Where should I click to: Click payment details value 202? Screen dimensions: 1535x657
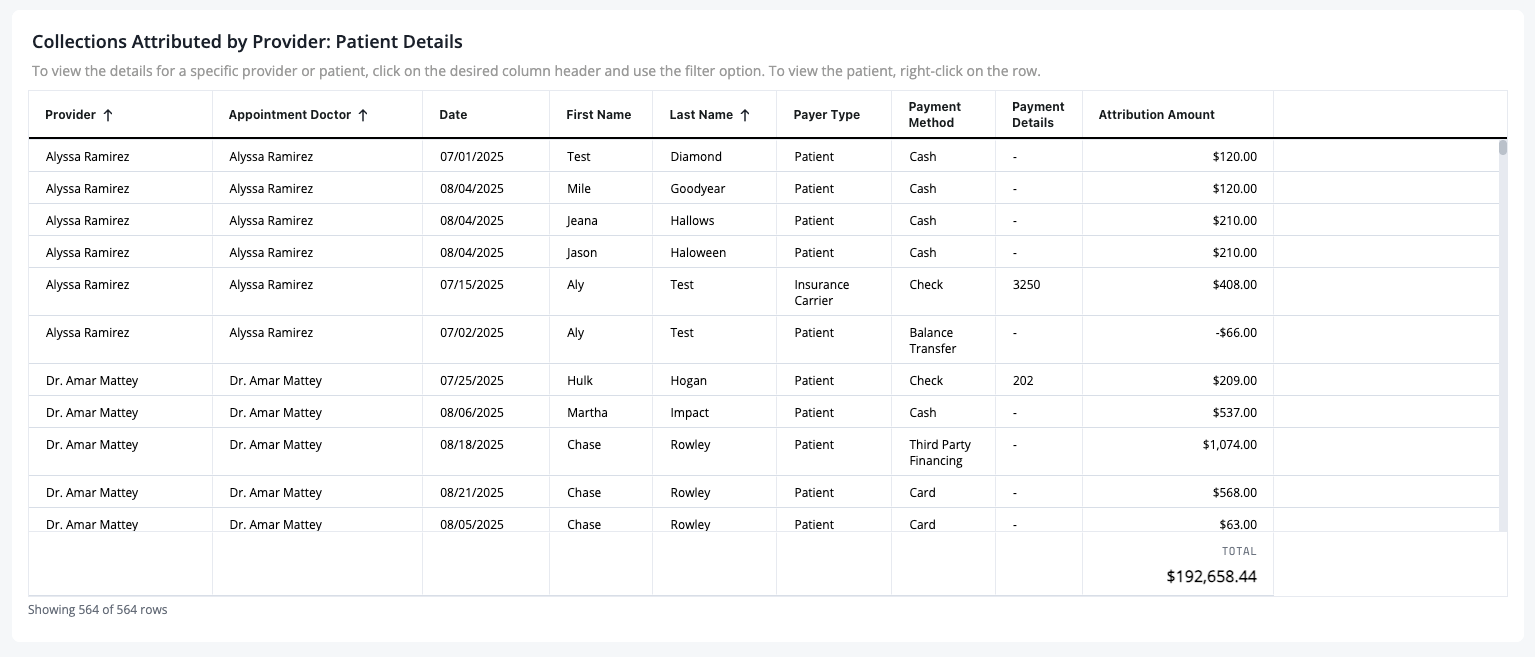[1023, 381]
